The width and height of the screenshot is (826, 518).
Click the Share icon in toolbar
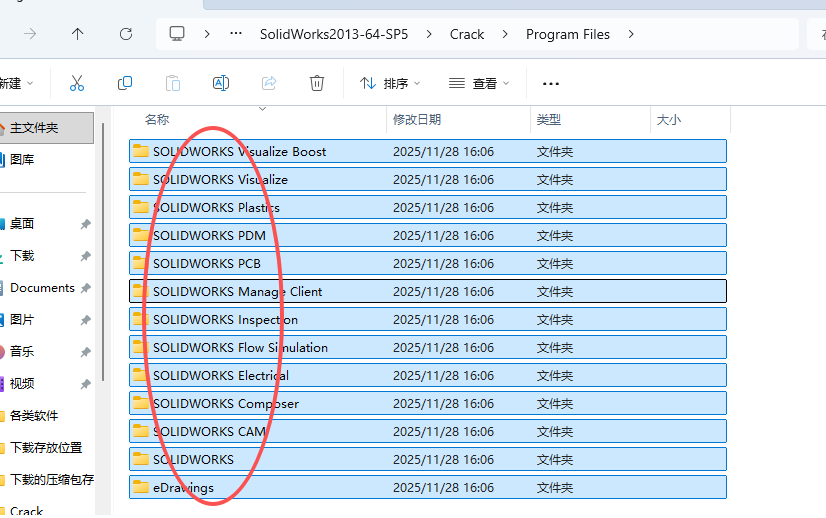click(x=269, y=83)
